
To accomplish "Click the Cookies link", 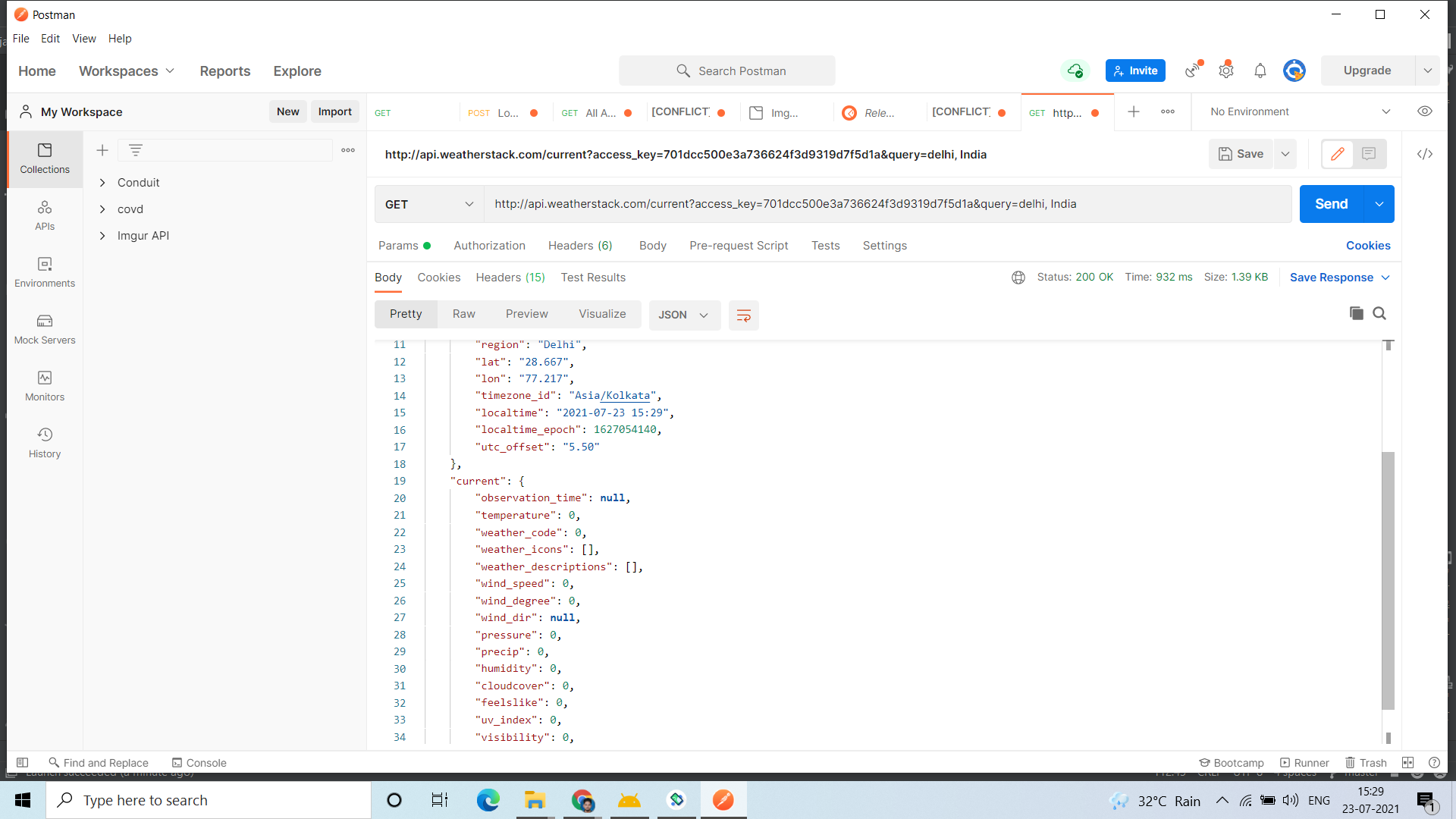I will [x=1367, y=246].
